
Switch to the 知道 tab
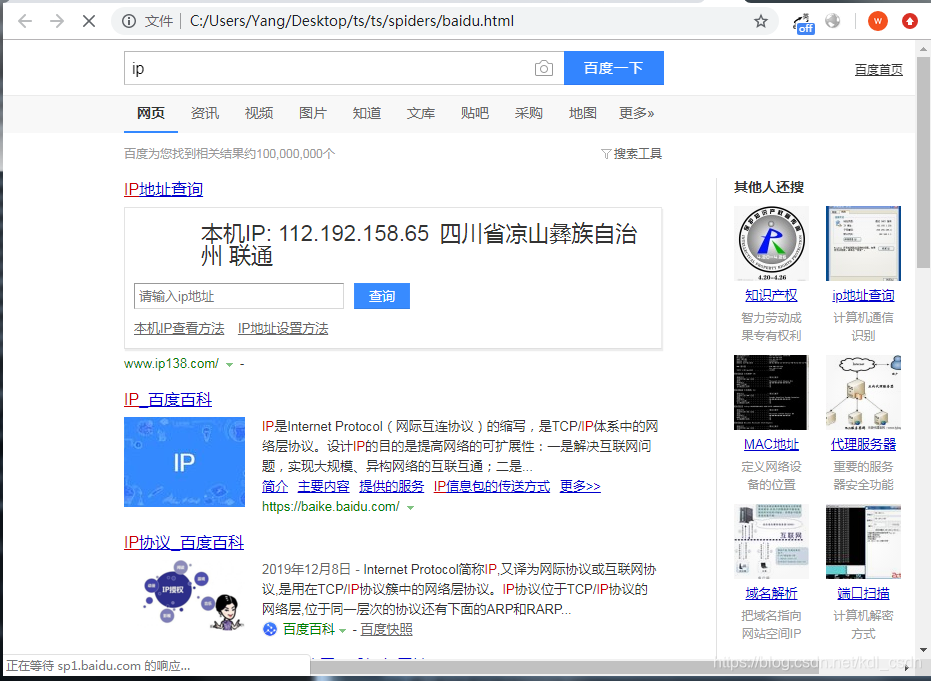(367, 113)
